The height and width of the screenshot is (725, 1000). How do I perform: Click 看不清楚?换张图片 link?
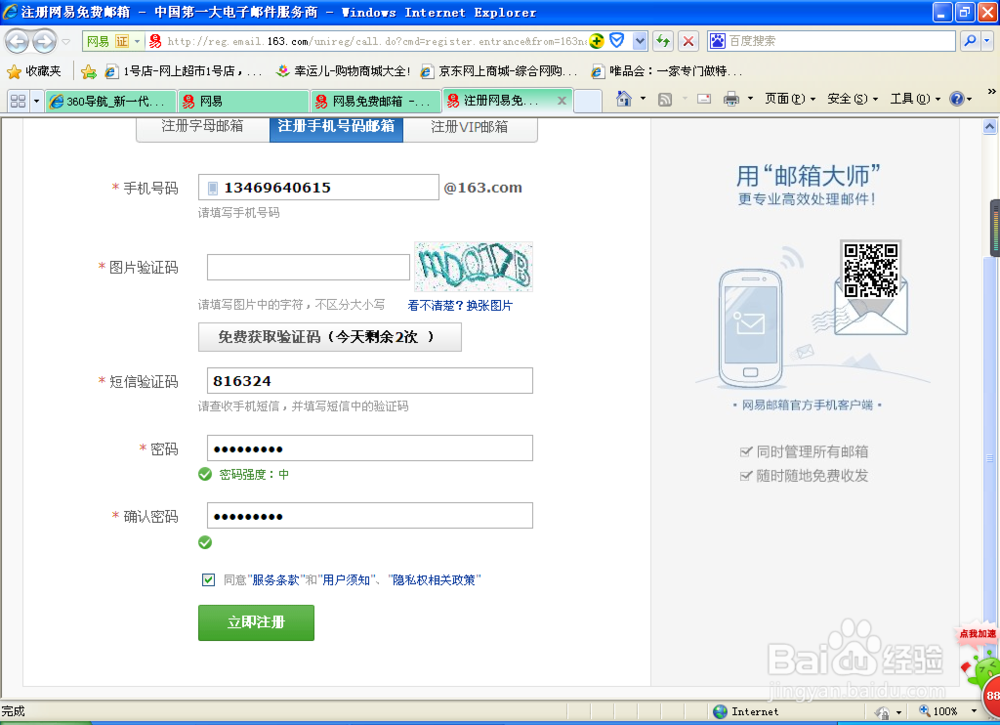tap(459, 305)
